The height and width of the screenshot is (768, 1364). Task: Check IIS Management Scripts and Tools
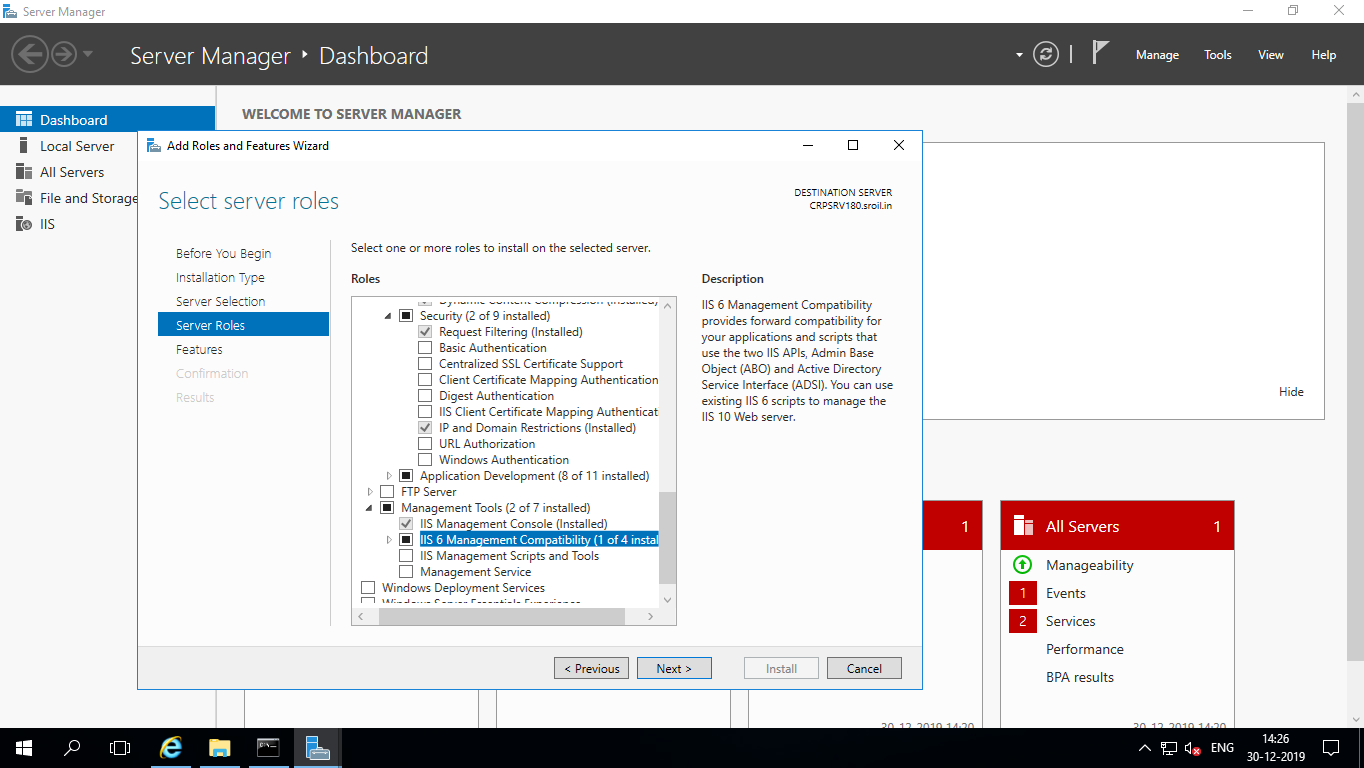[406, 556]
